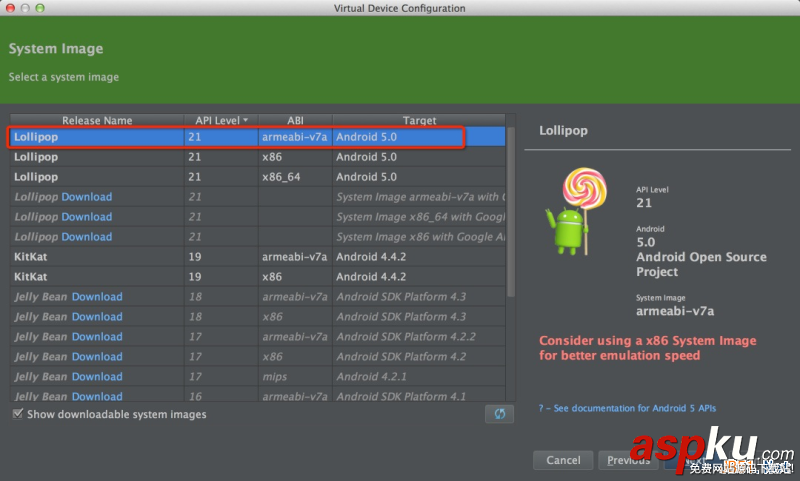Select Lollipop x86 Android 5.0 row
Image resolution: width=800 pixels, height=481 pixels.
click(x=258, y=157)
